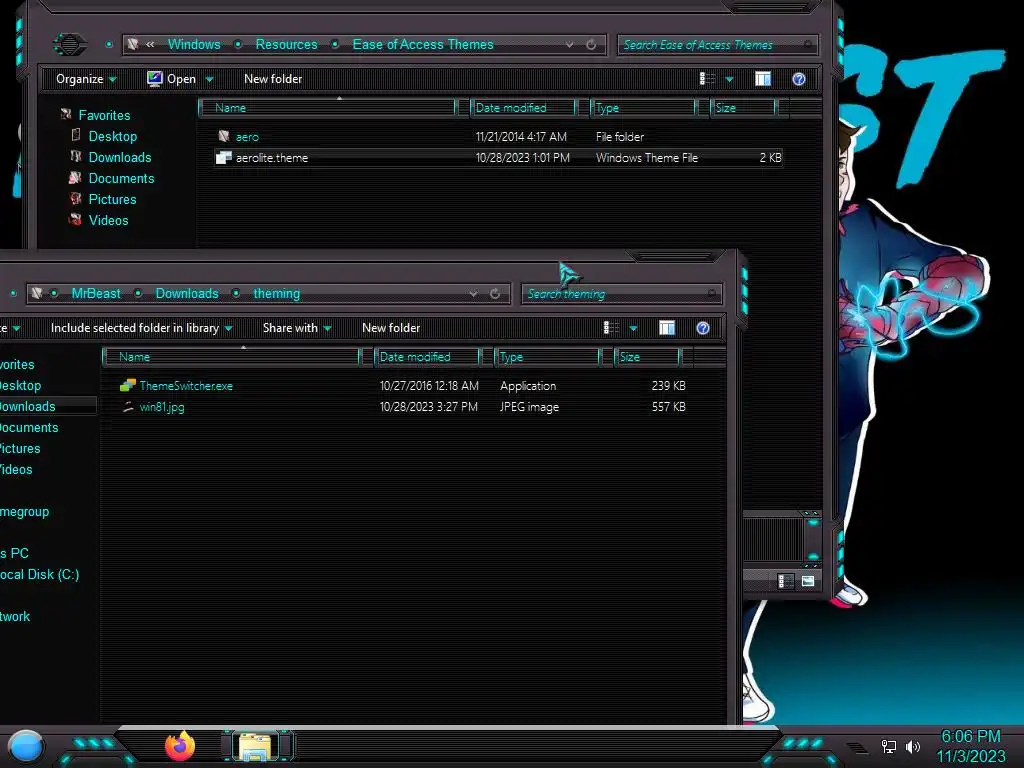The height and width of the screenshot is (768, 1024).
Task: Sort by Size column in Ease of Access Themes window
Action: tap(743, 108)
